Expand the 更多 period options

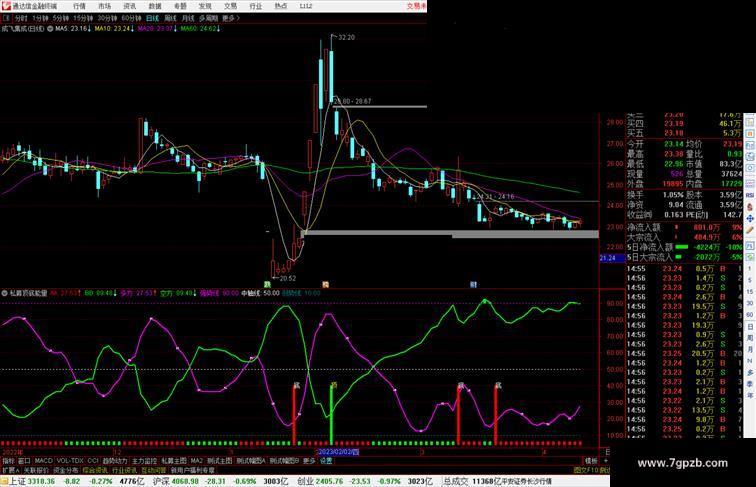[x=230, y=18]
